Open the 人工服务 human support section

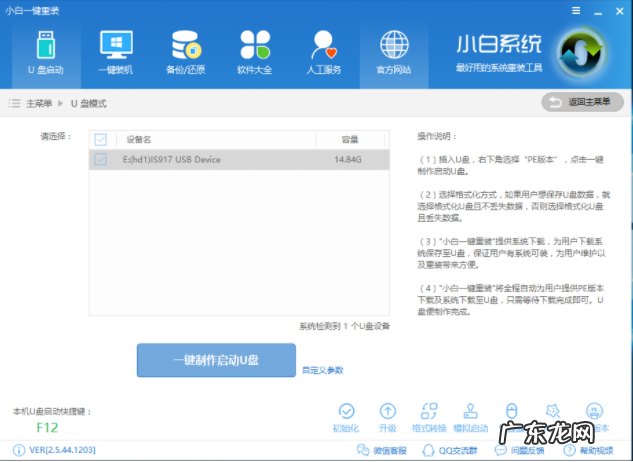324,54
